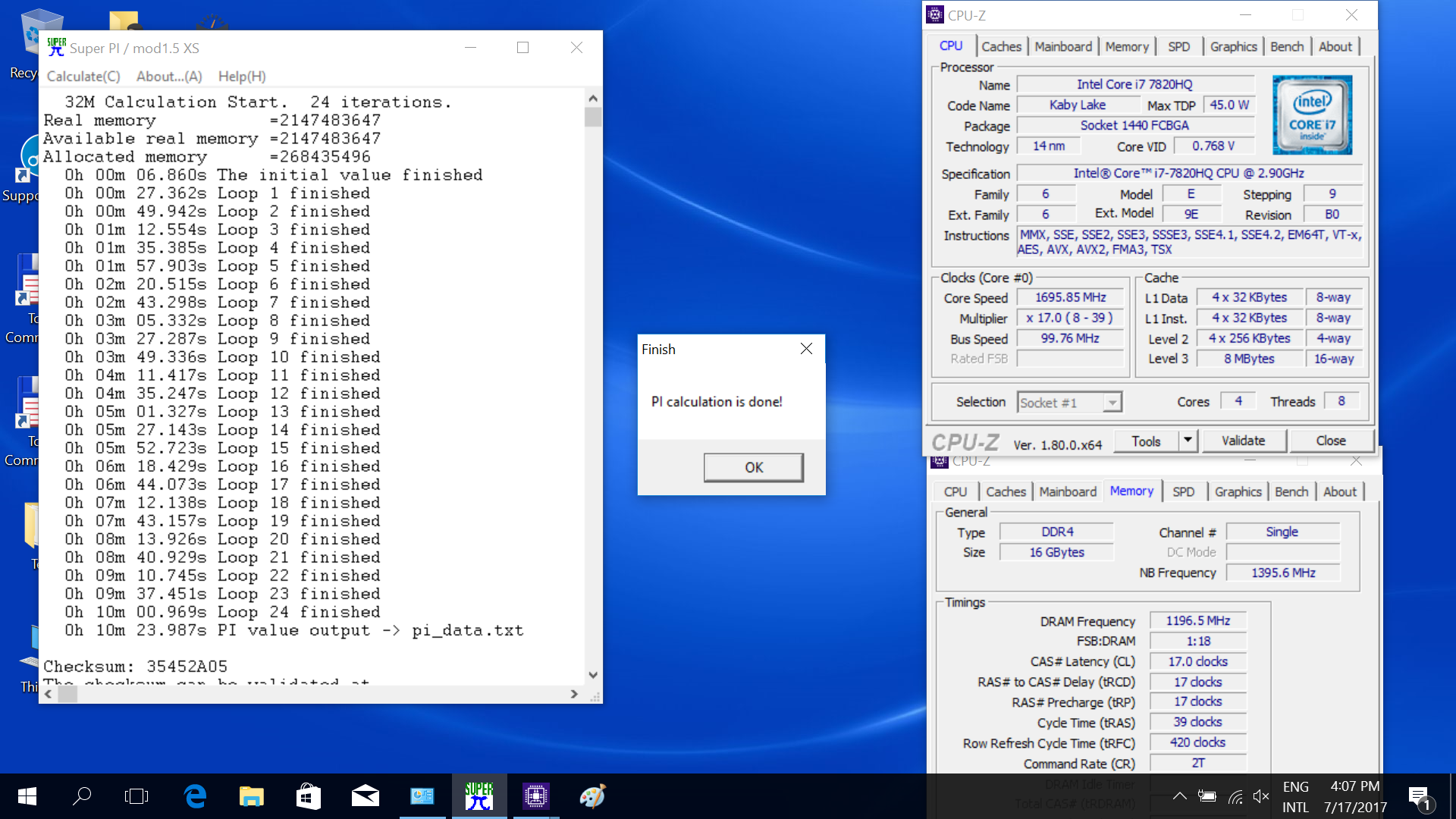This screenshot has width=1456, height=819.
Task: Click the DRAM Frequency value 1196.5 MHz
Action: pyautogui.click(x=1197, y=621)
